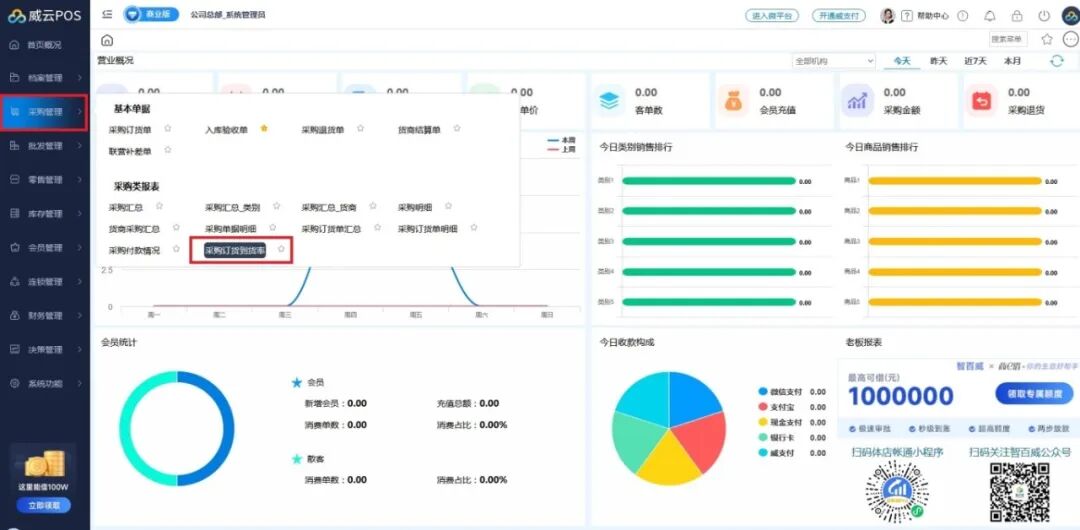
Task: Switch to the 昨天 tab
Action: coord(938,61)
